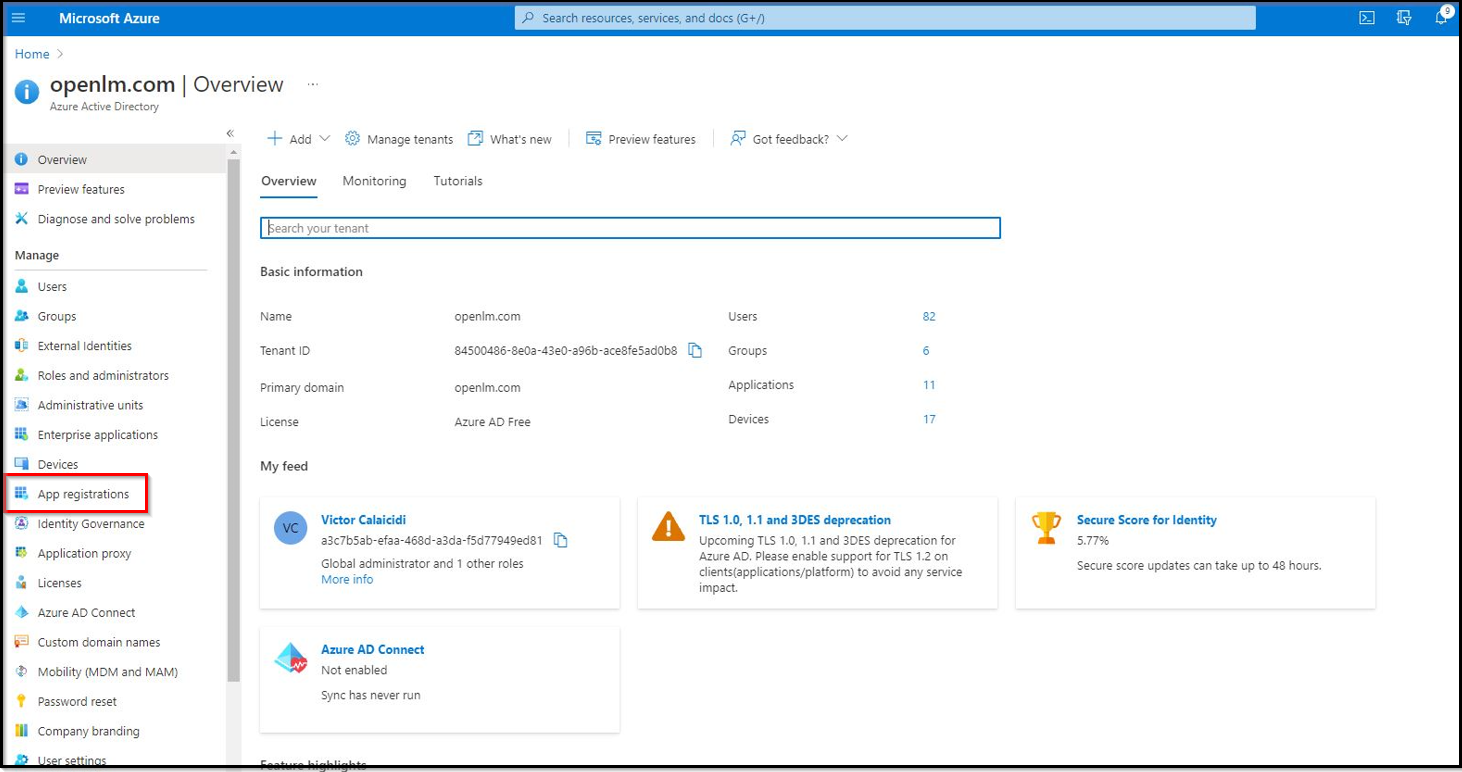Open the notifications bell icon
1462x772 pixels.
[x=1441, y=18]
